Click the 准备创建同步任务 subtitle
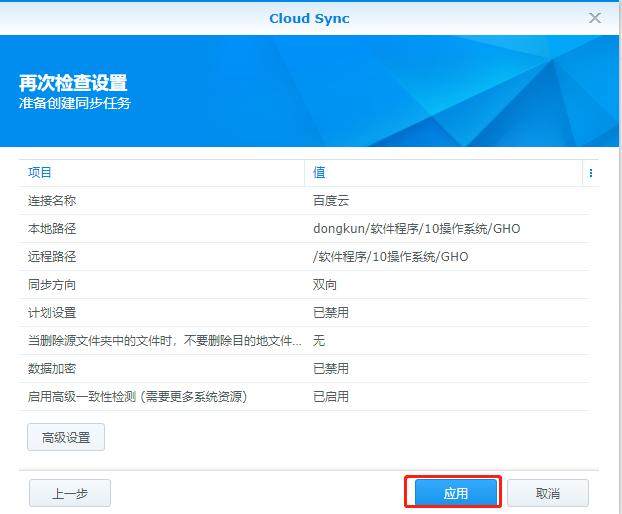The width and height of the screenshot is (622, 514). point(75,103)
